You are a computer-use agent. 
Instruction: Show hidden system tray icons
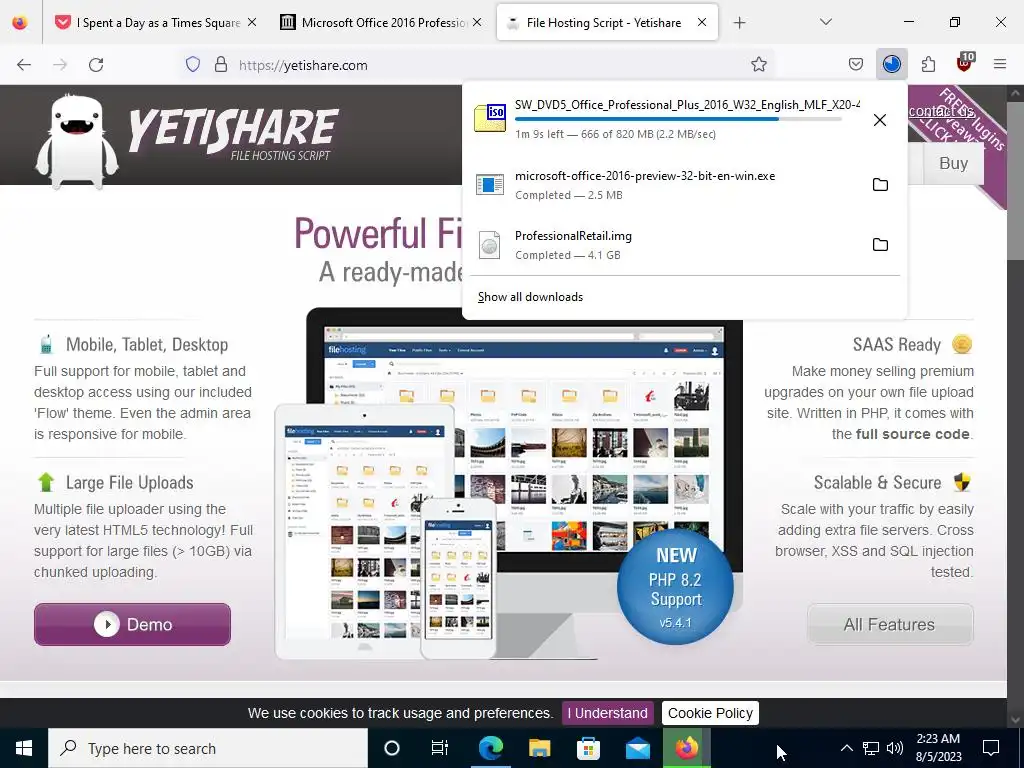(846, 748)
